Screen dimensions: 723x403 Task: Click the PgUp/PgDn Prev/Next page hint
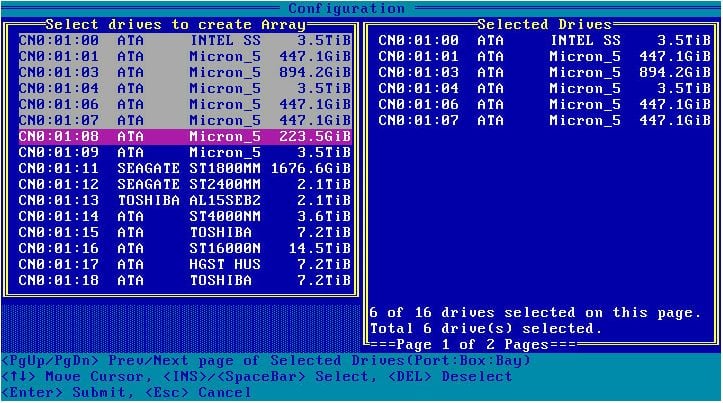[266, 361]
